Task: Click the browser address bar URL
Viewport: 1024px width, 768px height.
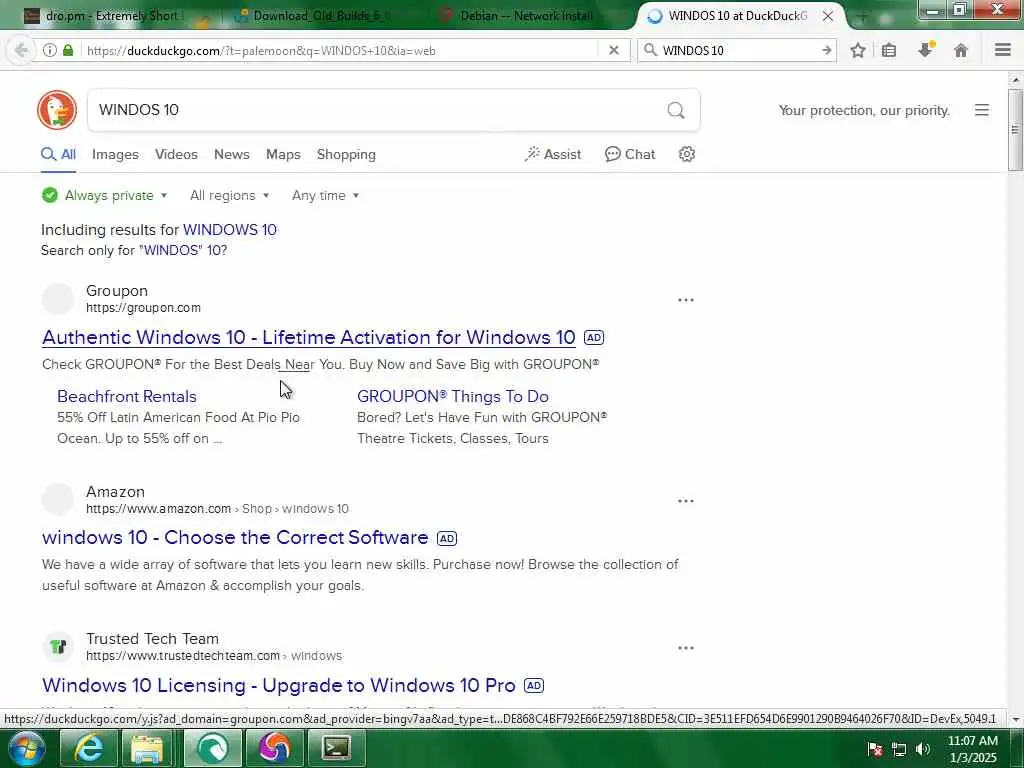Action: point(261,50)
